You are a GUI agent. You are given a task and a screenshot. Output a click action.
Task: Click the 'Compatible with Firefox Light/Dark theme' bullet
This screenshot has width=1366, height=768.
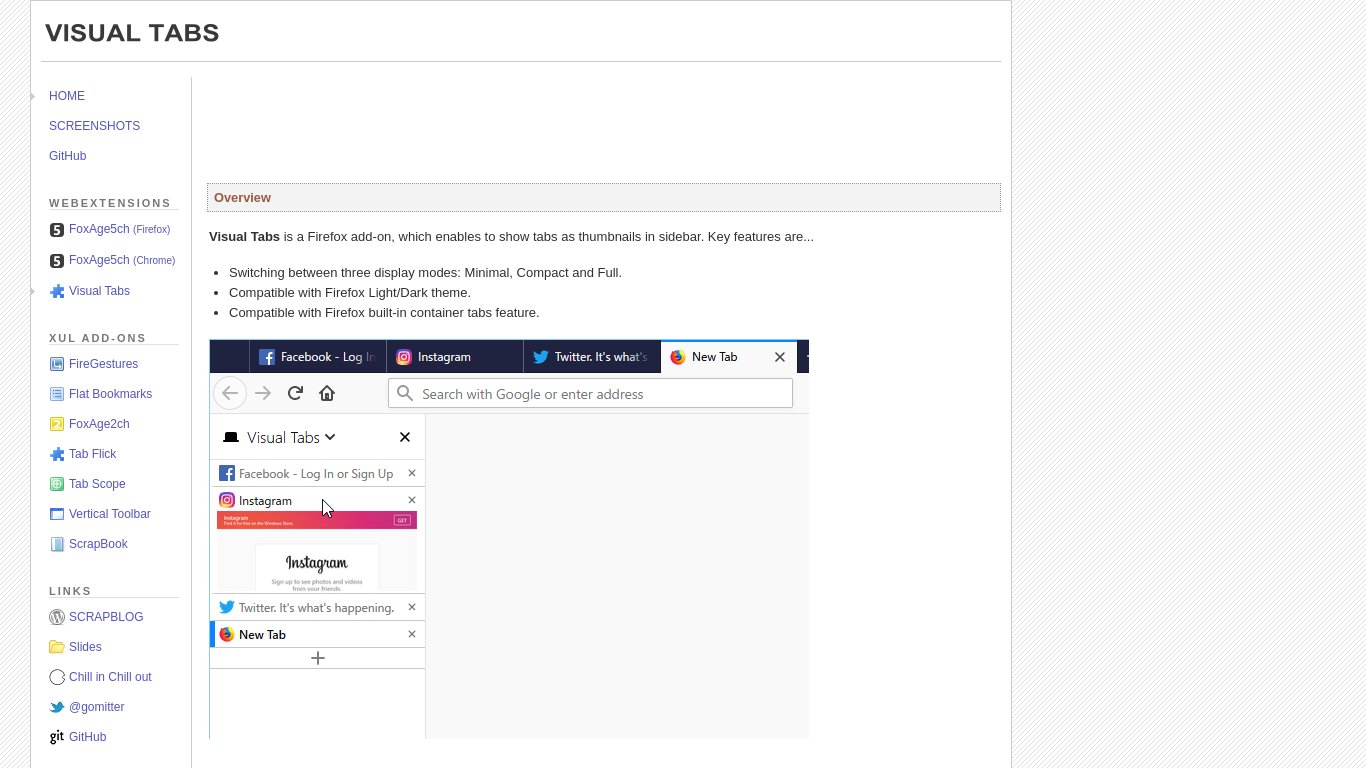click(x=350, y=293)
